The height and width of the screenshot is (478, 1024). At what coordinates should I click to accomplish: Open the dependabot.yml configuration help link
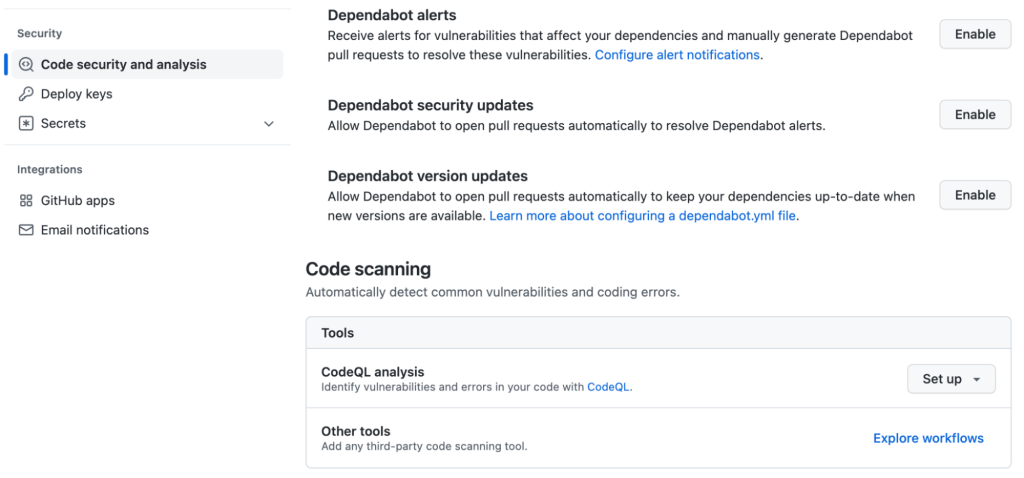coord(643,216)
